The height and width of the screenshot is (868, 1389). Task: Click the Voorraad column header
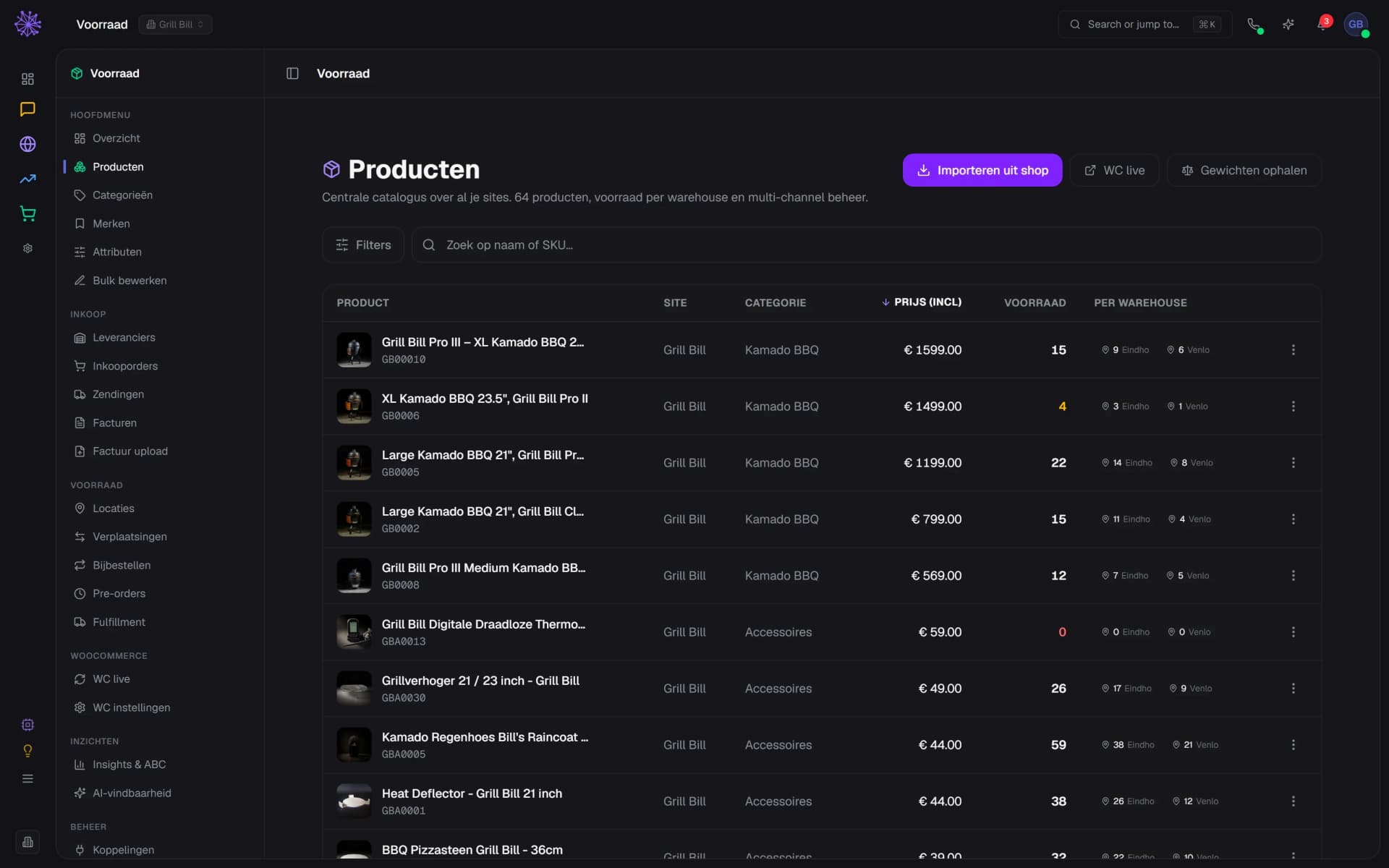(x=1035, y=303)
